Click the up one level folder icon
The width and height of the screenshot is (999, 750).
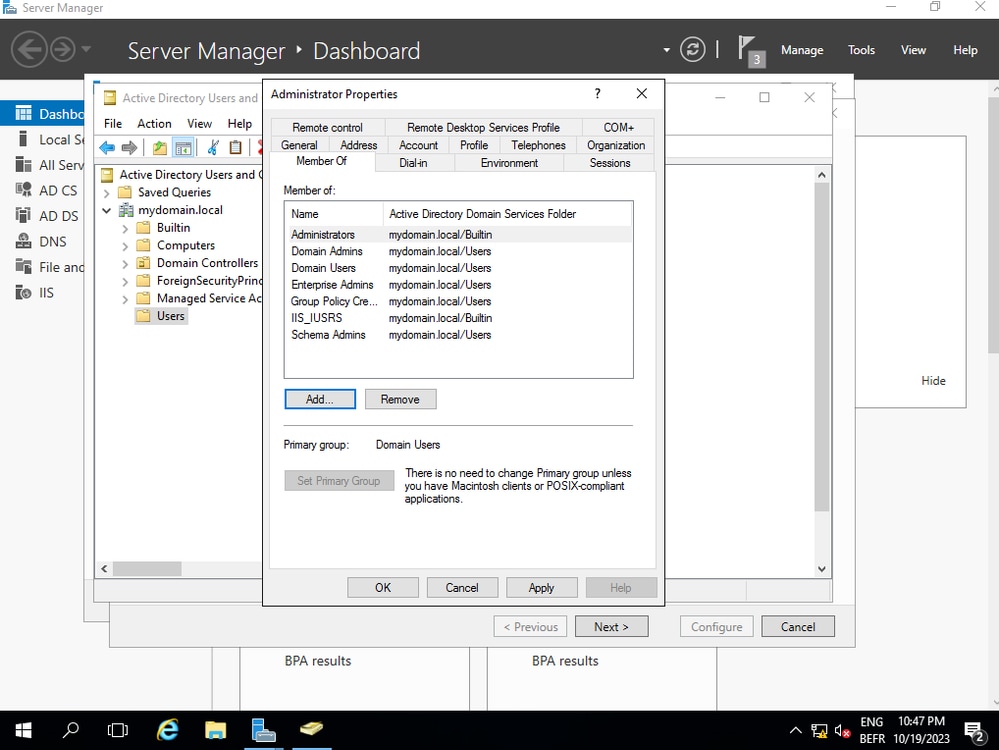tap(159, 148)
